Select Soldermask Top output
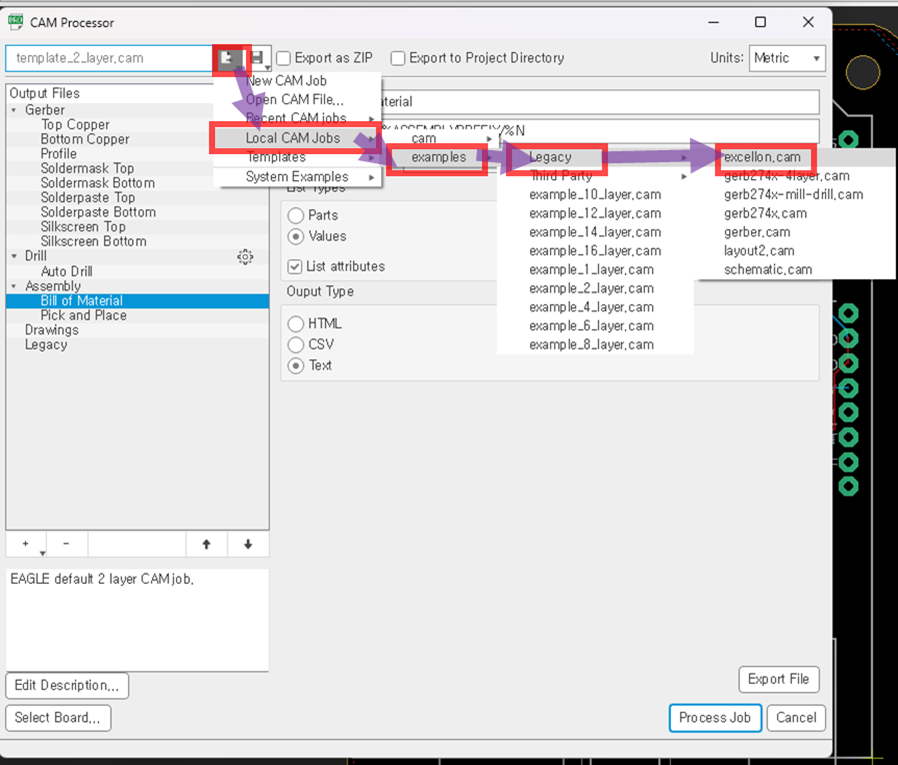898x765 pixels. [x=87, y=168]
